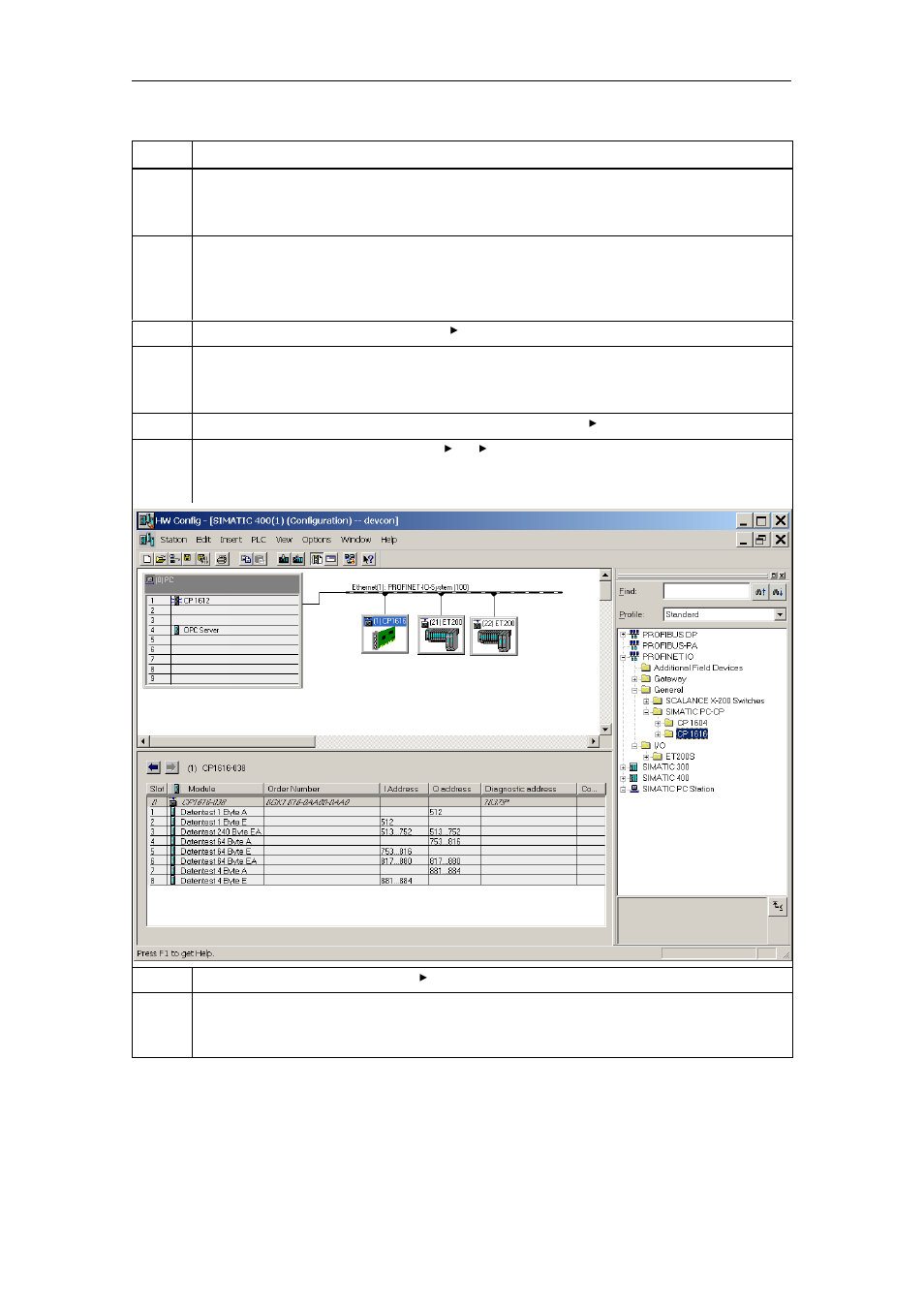924x1309 pixels.
Task: Click the CP 1612 rack slot row
Action: tap(223, 601)
